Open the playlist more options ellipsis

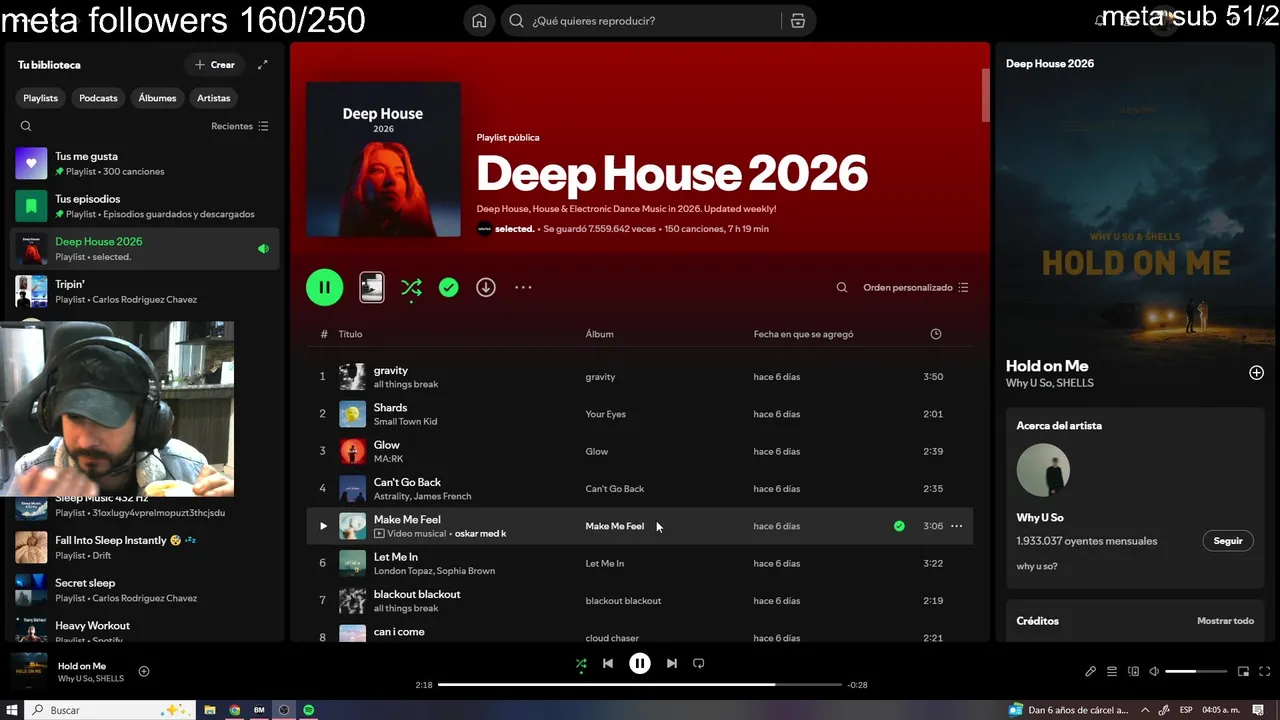click(523, 287)
